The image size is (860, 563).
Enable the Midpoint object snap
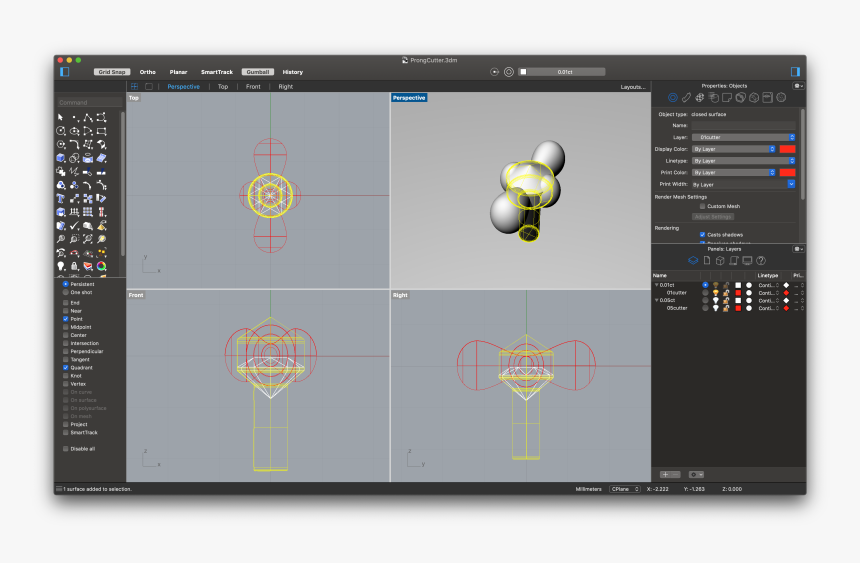pyautogui.click(x=66, y=327)
